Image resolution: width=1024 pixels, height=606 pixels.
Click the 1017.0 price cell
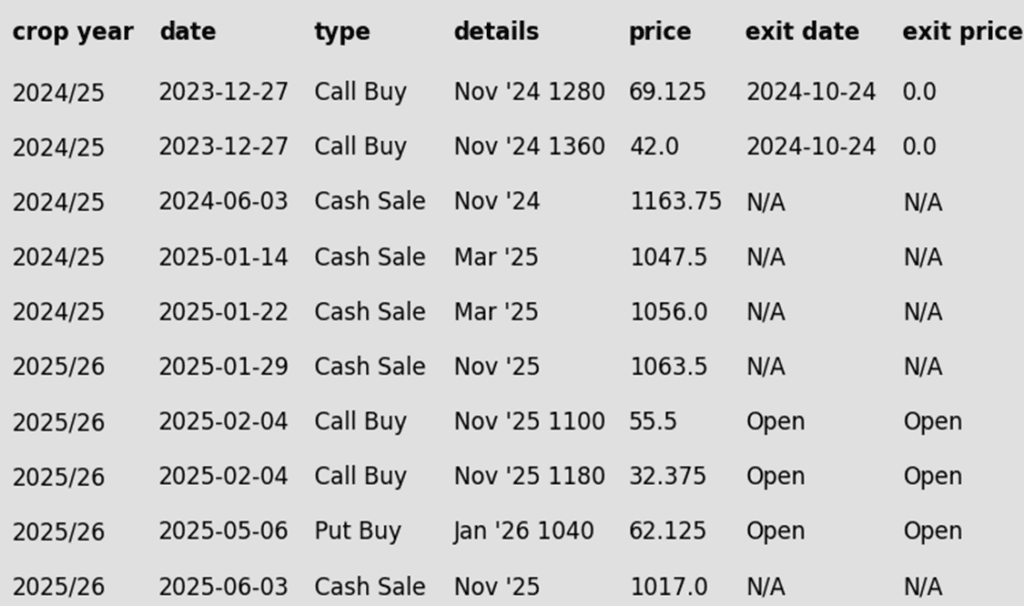[668, 586]
